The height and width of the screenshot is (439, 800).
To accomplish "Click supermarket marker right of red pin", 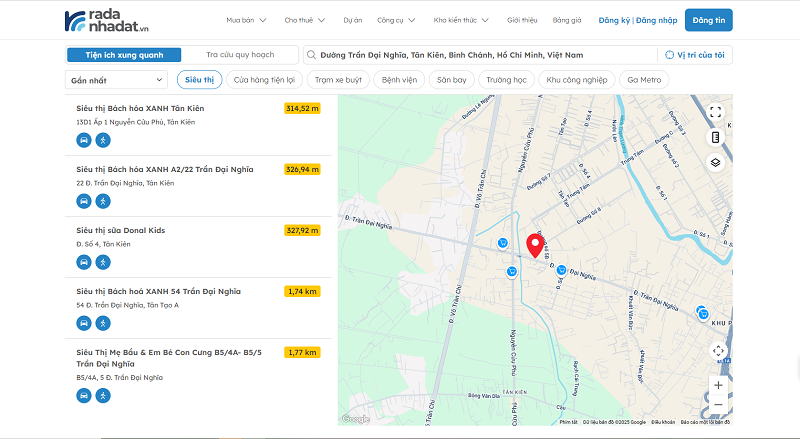I will point(561,270).
